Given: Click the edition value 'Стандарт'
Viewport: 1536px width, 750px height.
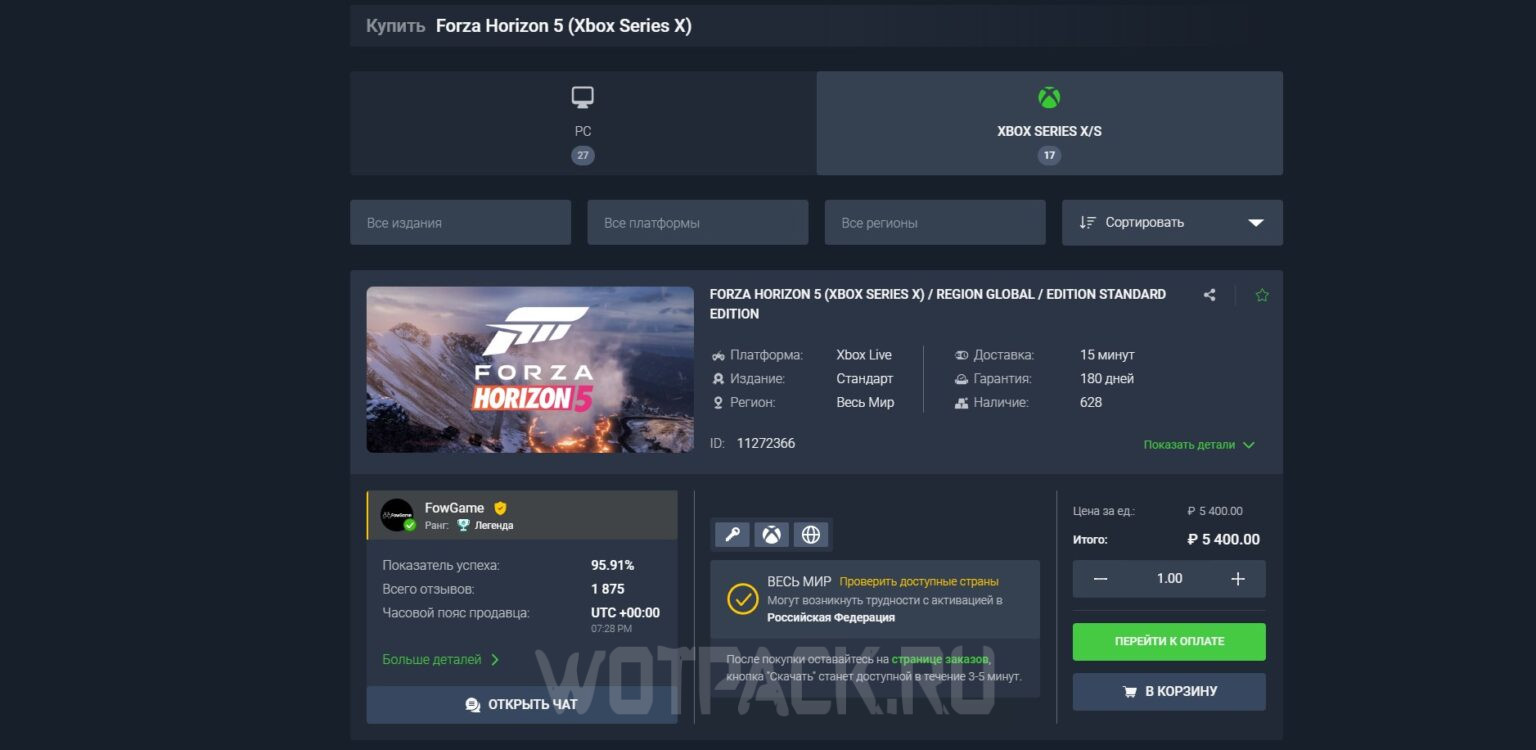Looking at the screenshot, I should (865, 379).
